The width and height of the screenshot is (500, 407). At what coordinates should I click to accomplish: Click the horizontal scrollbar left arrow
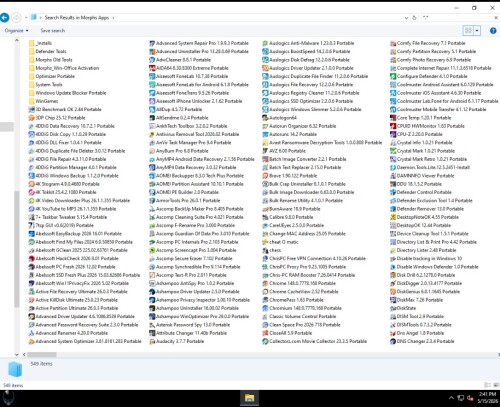click(x=24, y=355)
